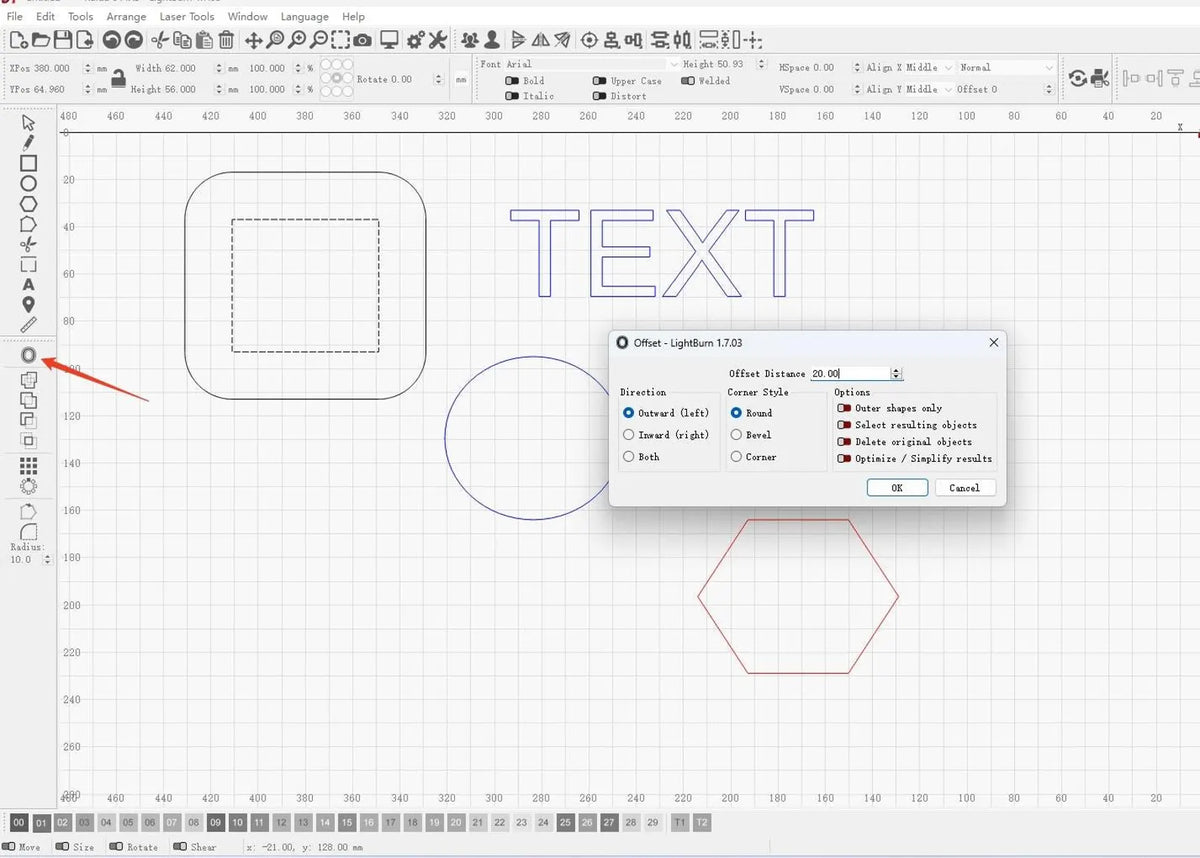The height and width of the screenshot is (858, 1200).
Task: Select the Polygon hexagon tool
Action: 28,203
